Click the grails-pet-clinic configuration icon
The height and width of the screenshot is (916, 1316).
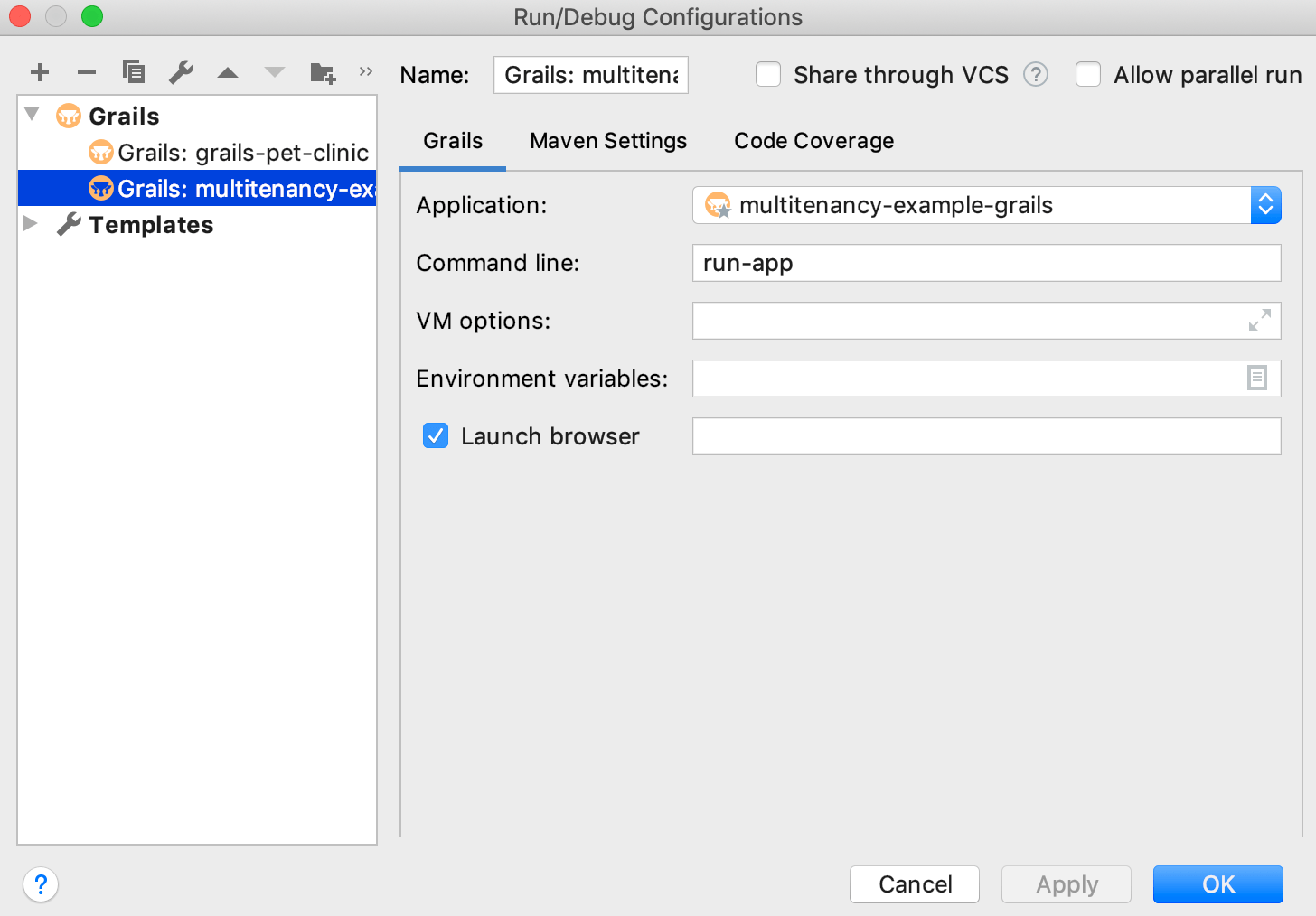(x=101, y=152)
